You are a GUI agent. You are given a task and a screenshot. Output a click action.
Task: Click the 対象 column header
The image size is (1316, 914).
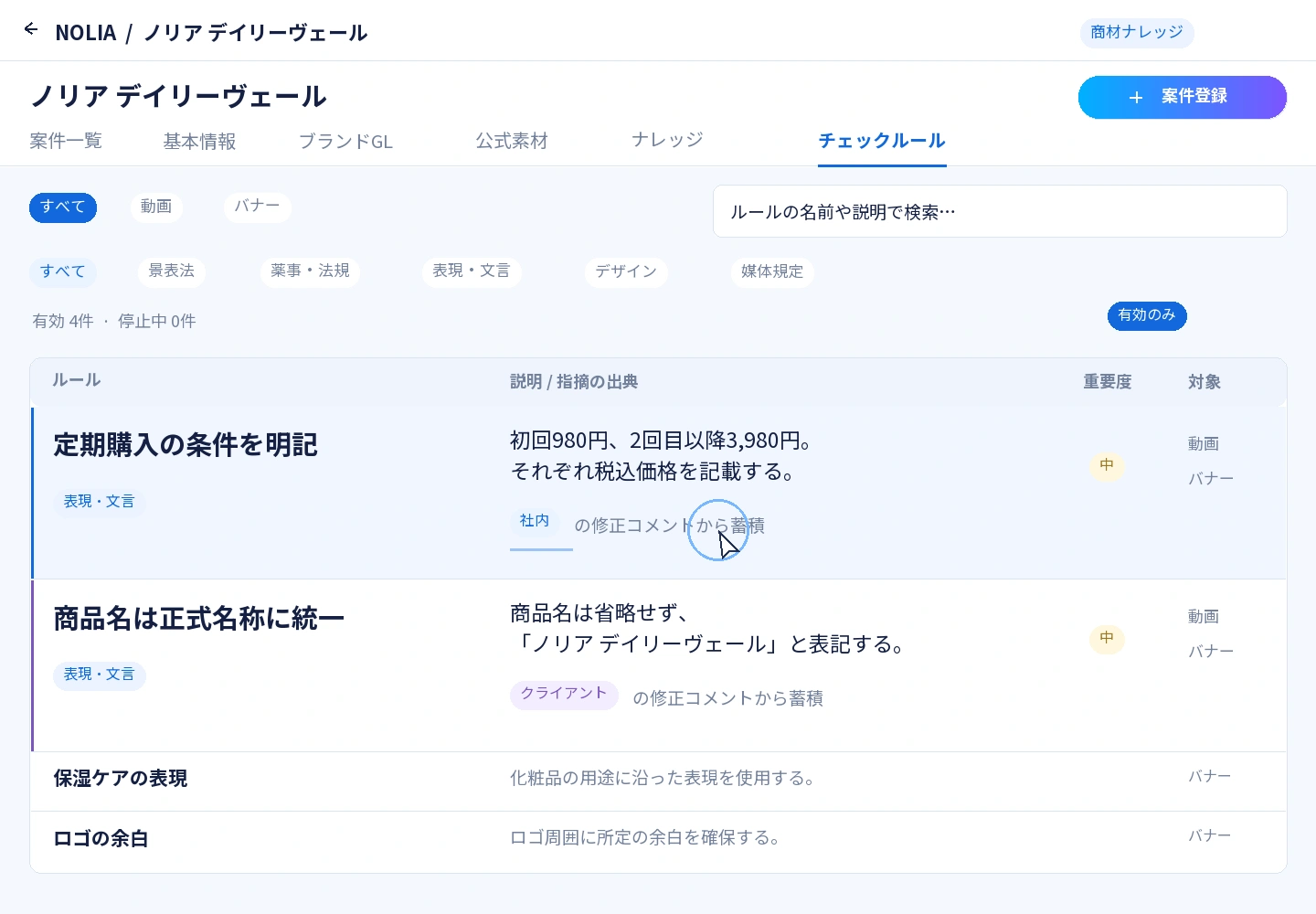[x=1205, y=382]
